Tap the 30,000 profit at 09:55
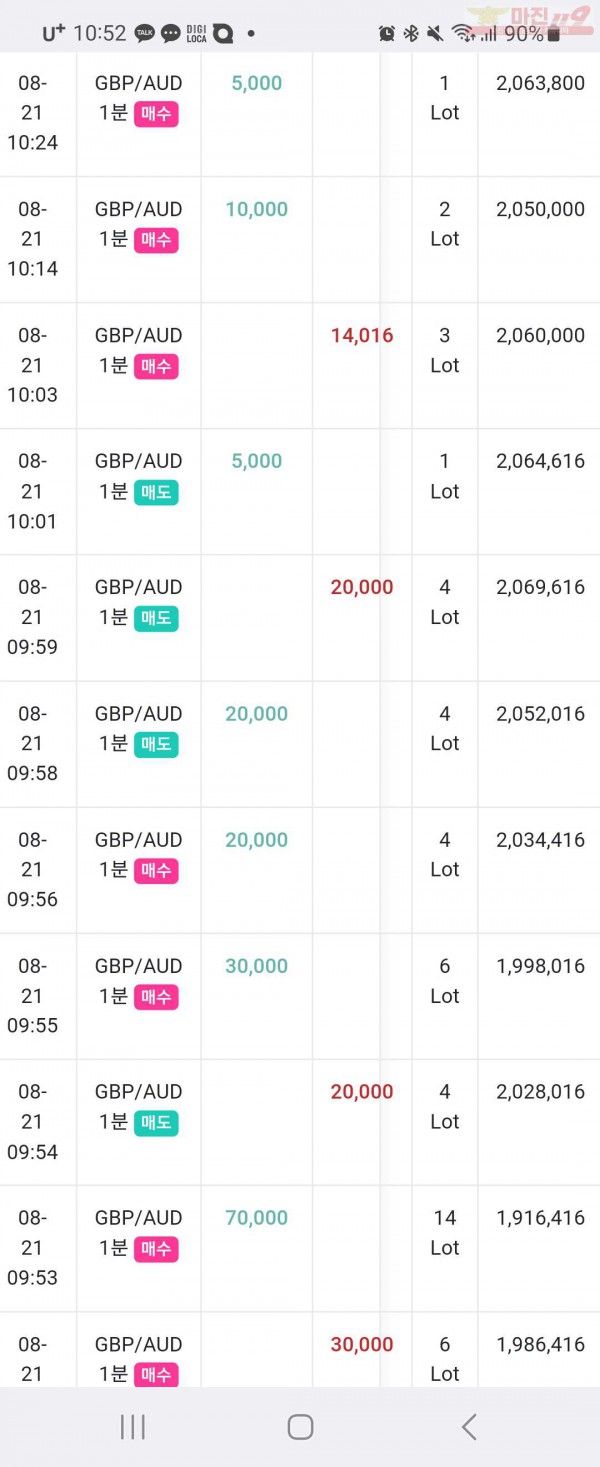Image resolution: width=600 pixels, height=1467 pixels. [257, 966]
